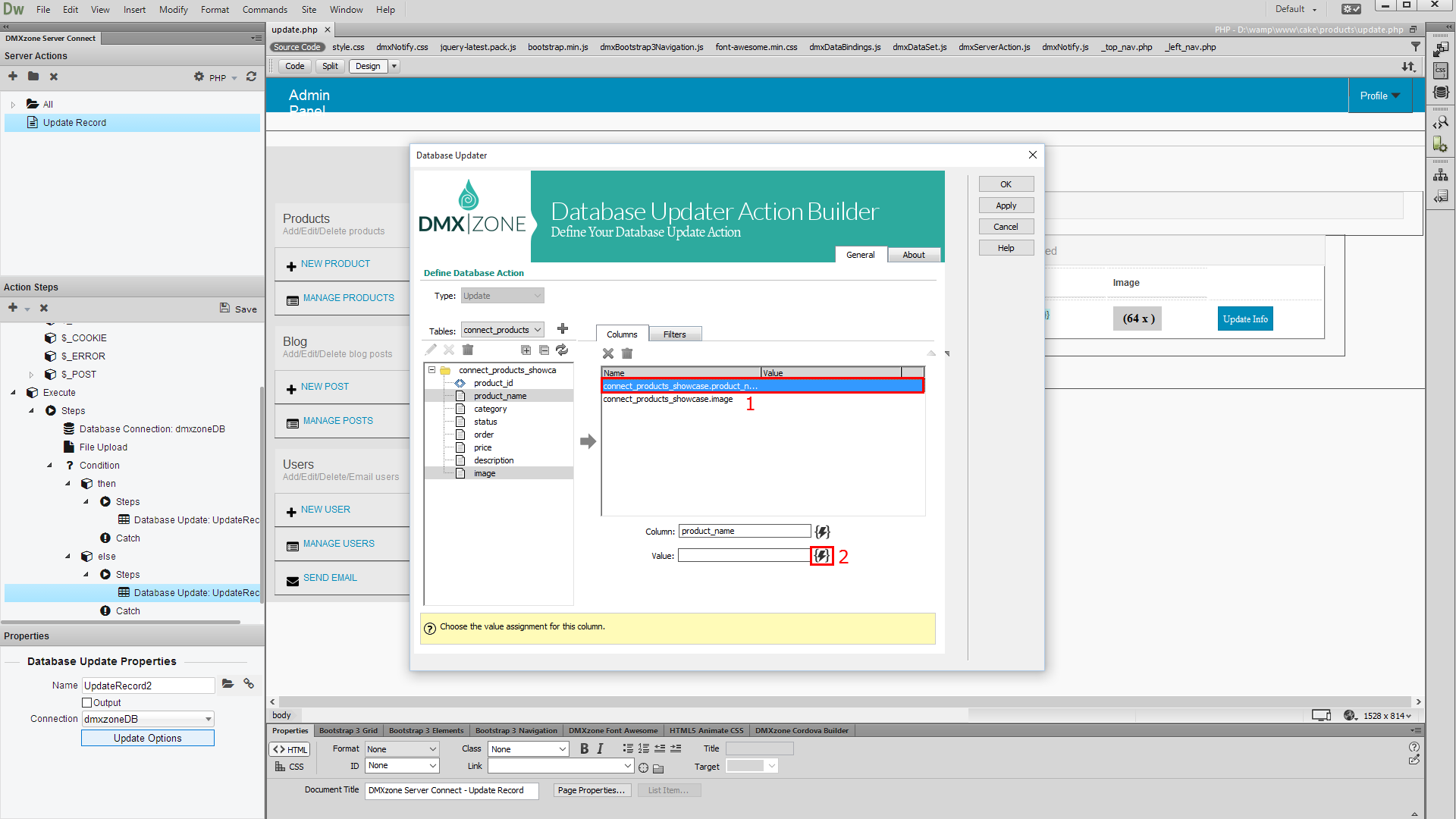Toggle Bold formatting in Properties
This screenshot has height=819, width=1456.
pos(584,748)
